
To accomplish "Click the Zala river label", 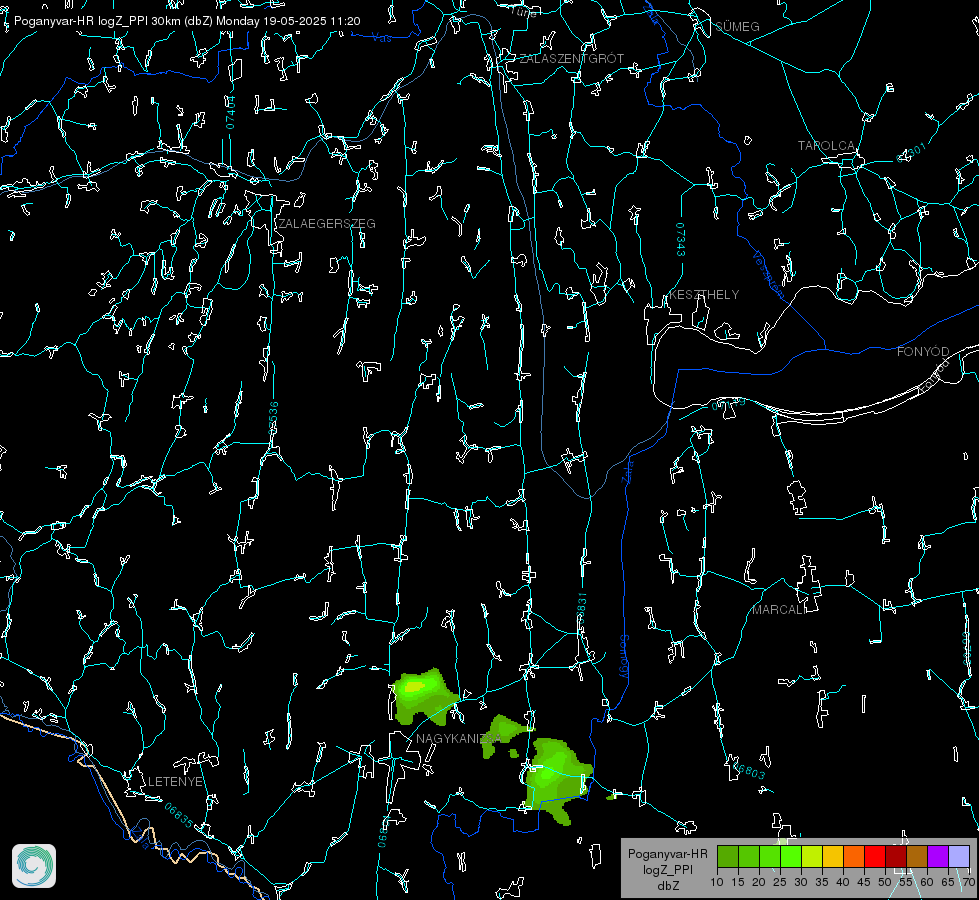I will tap(627, 472).
